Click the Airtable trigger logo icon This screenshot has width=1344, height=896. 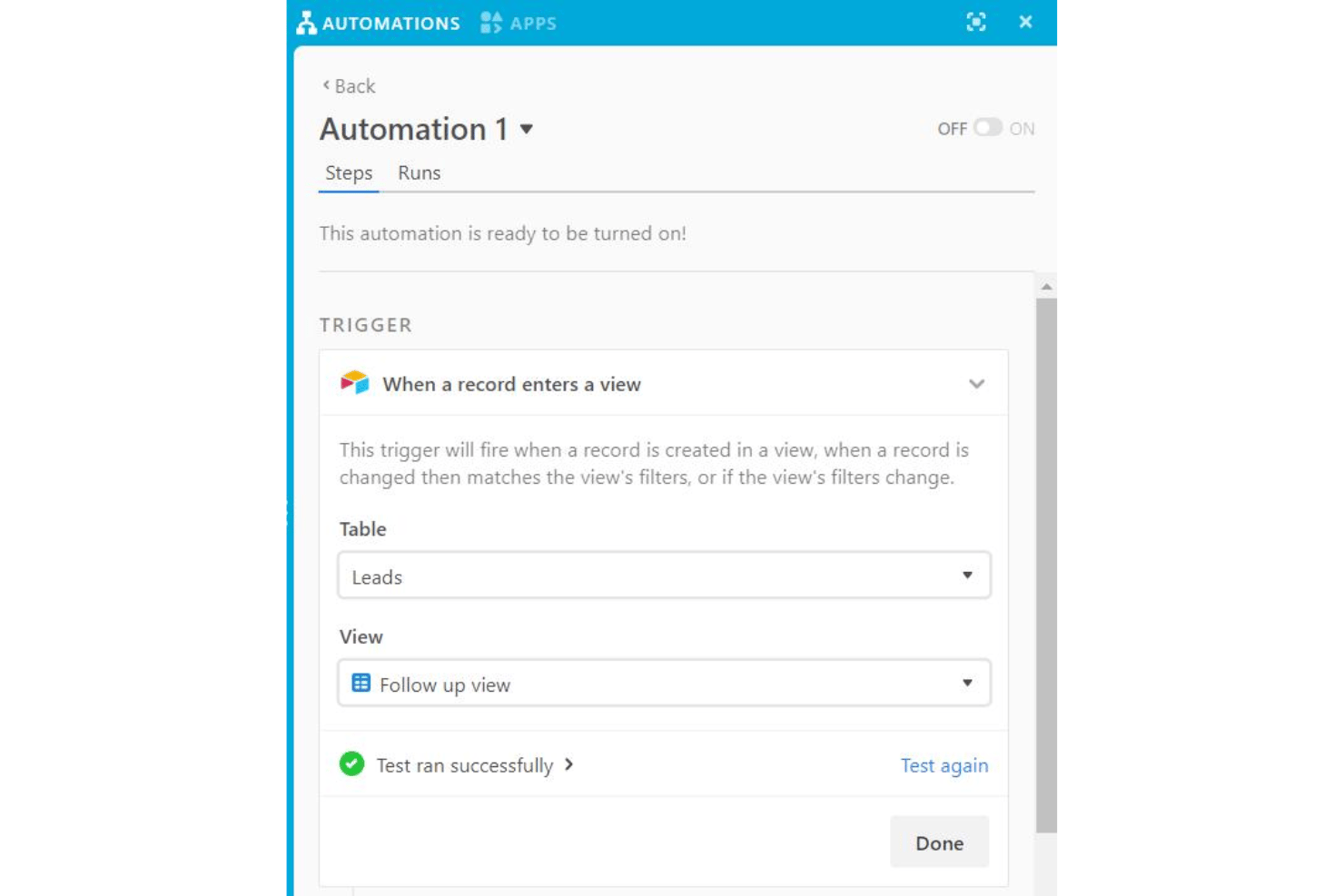pyautogui.click(x=354, y=382)
